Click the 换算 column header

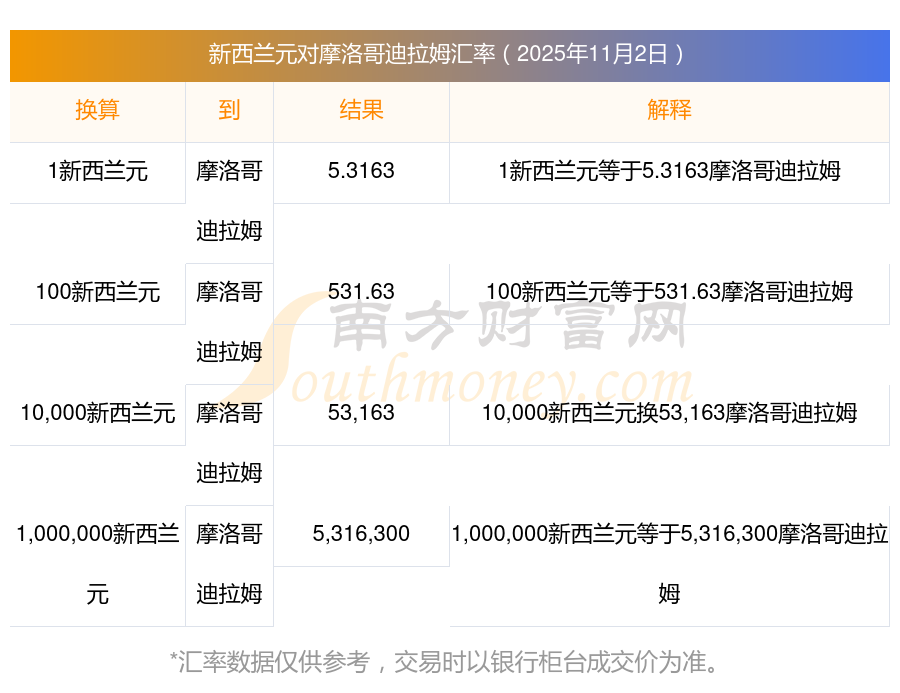97,110
